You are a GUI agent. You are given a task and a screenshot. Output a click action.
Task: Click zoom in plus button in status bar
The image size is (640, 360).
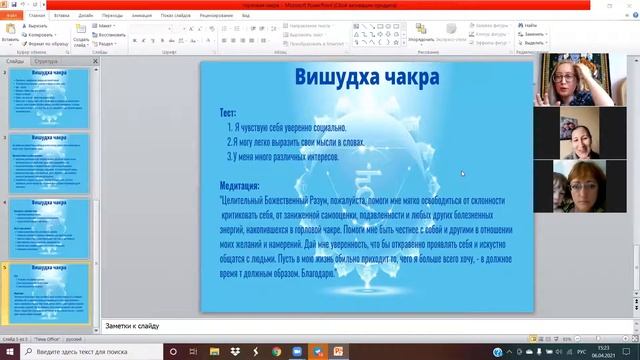point(625,339)
